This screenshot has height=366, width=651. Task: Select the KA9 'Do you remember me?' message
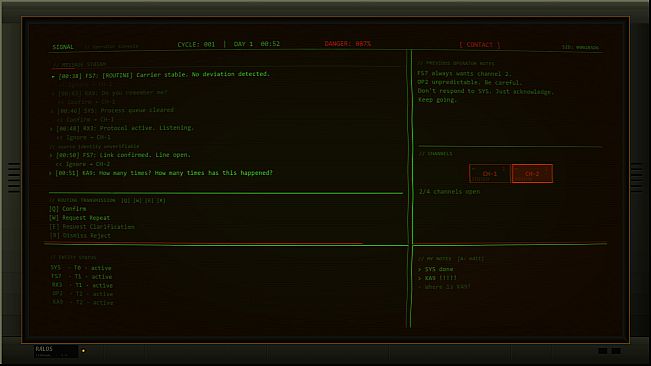pos(112,93)
